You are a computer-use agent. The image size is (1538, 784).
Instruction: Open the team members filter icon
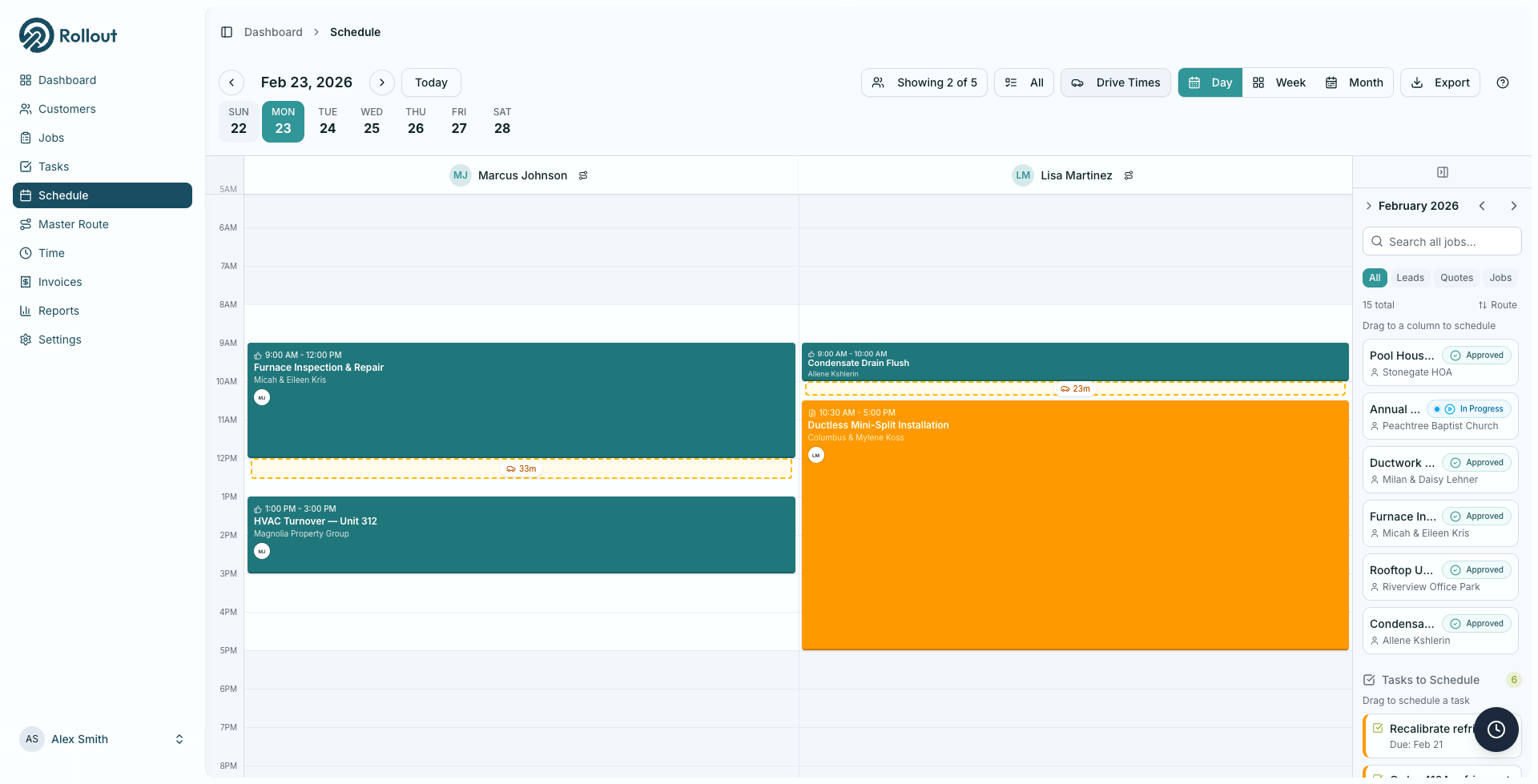pyautogui.click(x=879, y=82)
